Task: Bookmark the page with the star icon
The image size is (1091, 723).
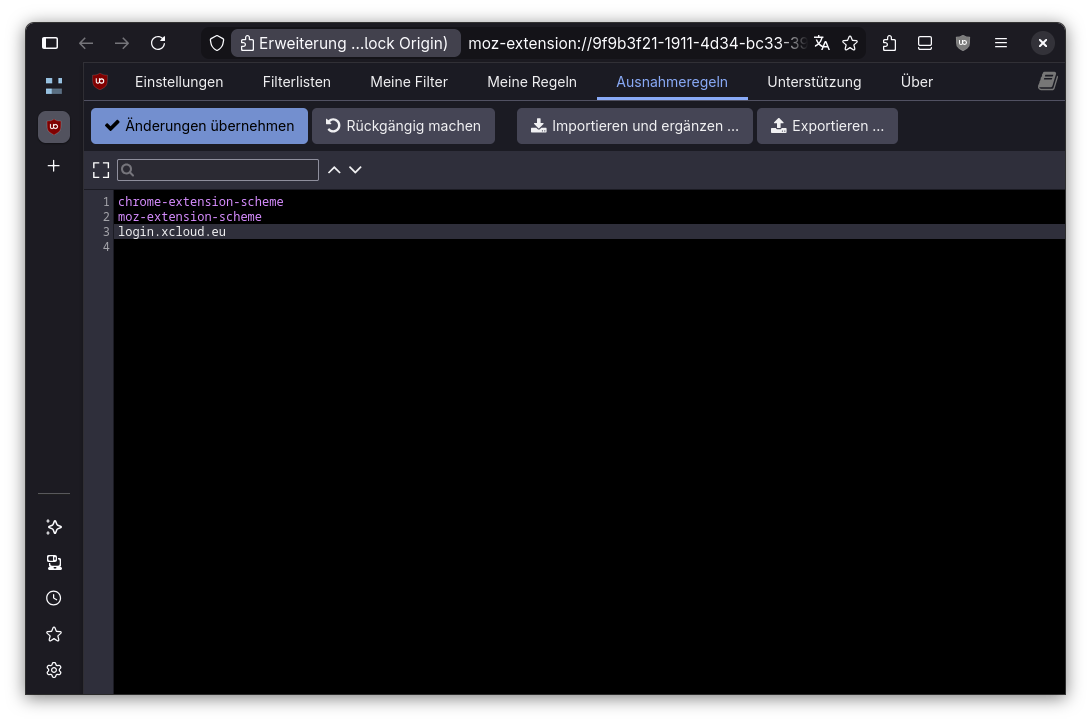Action: [850, 43]
